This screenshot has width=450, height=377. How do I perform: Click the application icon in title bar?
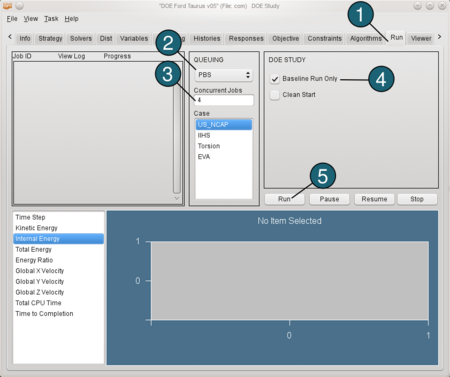[7, 6]
